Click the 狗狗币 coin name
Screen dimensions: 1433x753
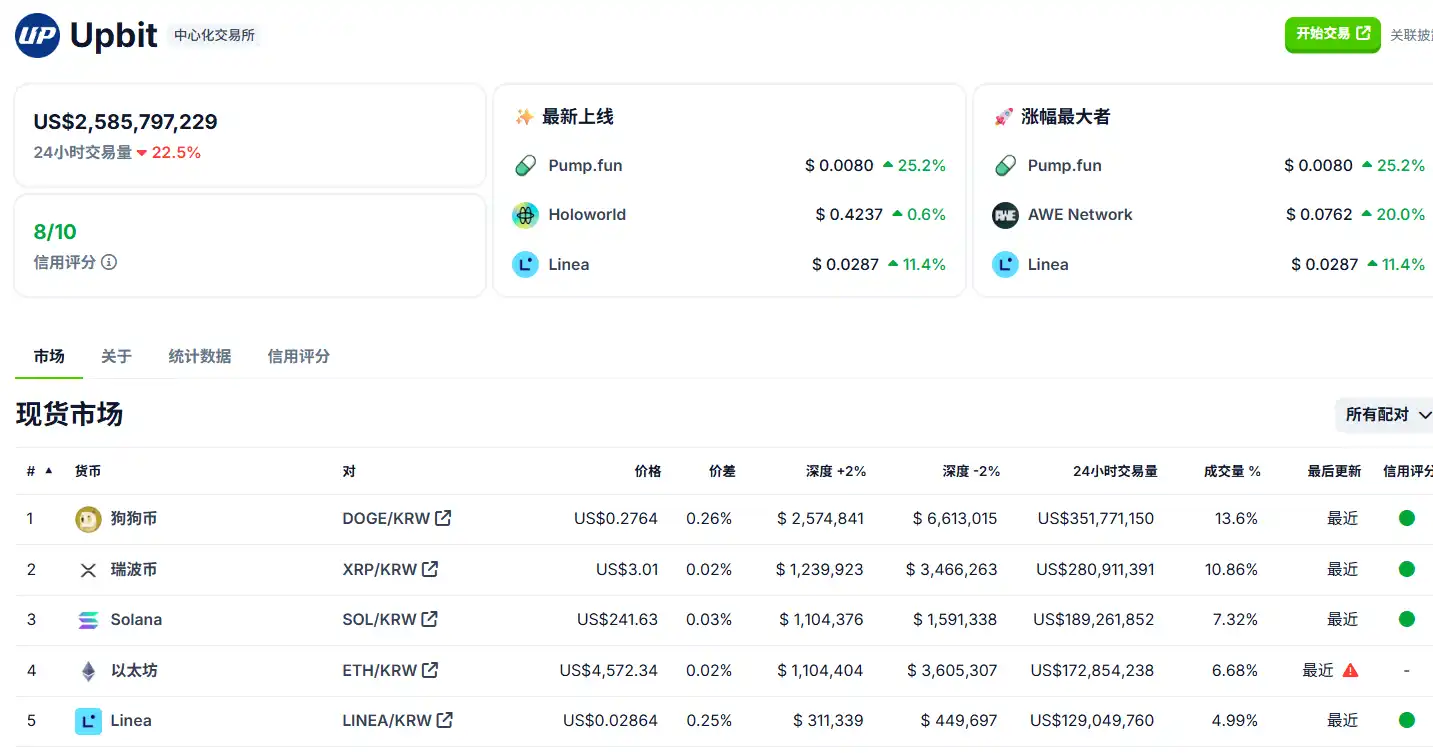coord(134,519)
